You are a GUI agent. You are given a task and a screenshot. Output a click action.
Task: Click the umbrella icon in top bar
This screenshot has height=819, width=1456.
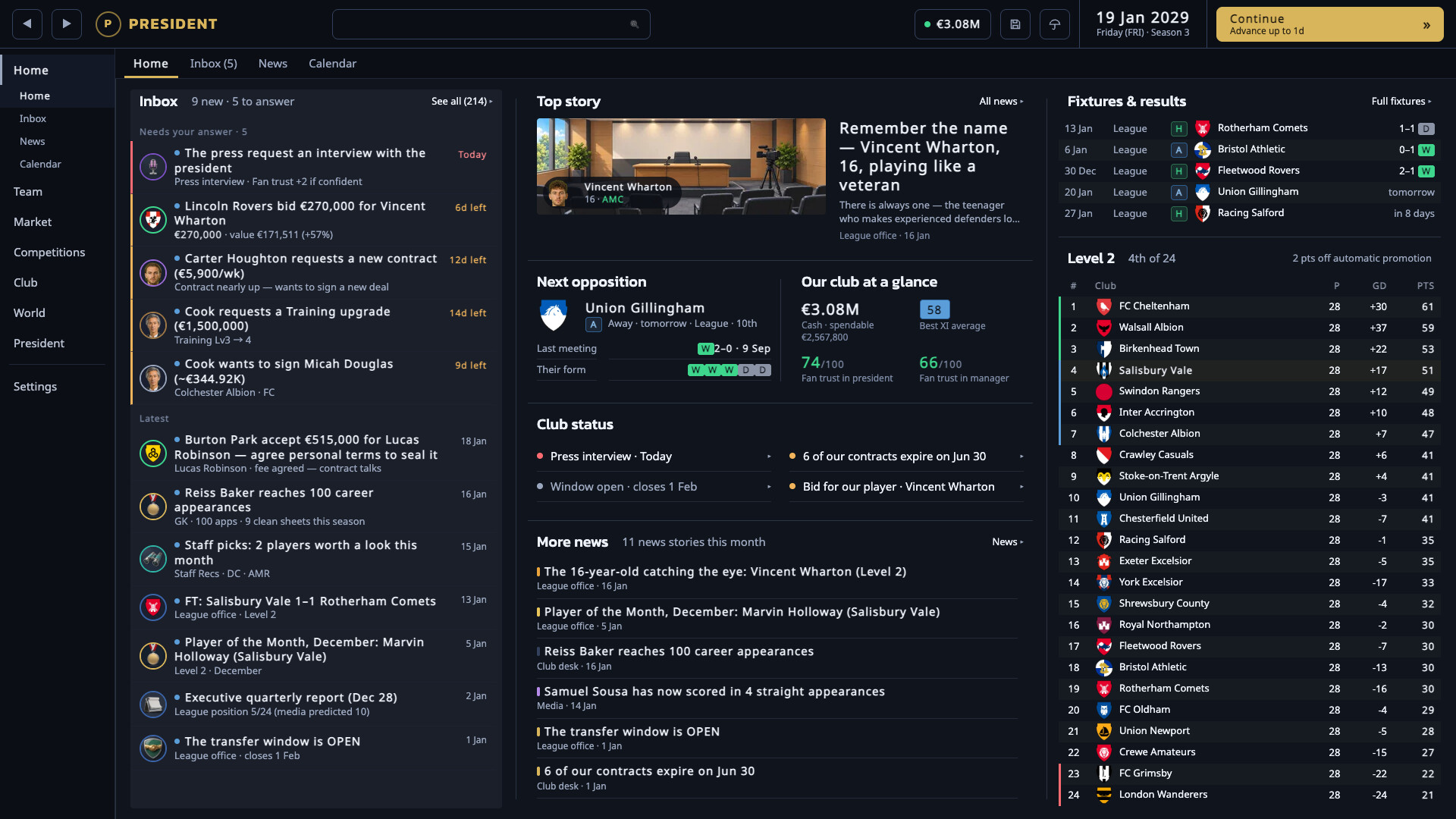[x=1055, y=24]
